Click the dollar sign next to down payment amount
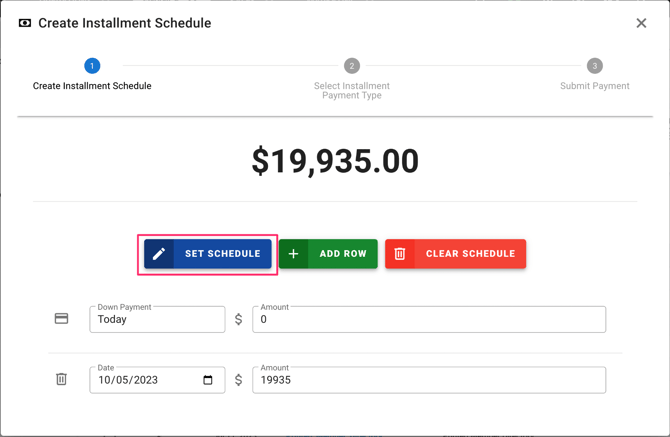This screenshot has width=670, height=437. pos(238,320)
